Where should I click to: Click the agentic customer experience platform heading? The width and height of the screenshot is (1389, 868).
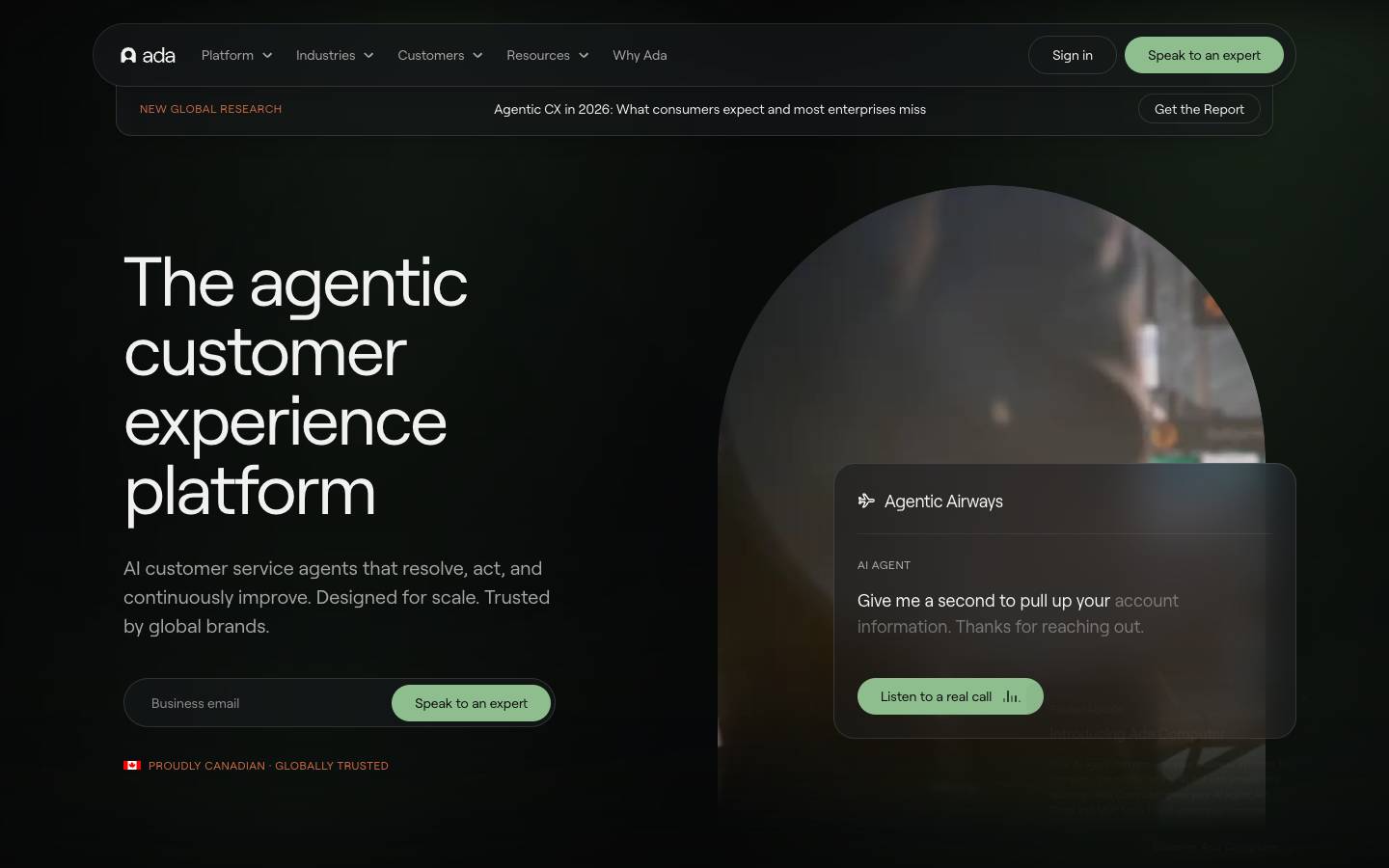click(x=295, y=388)
